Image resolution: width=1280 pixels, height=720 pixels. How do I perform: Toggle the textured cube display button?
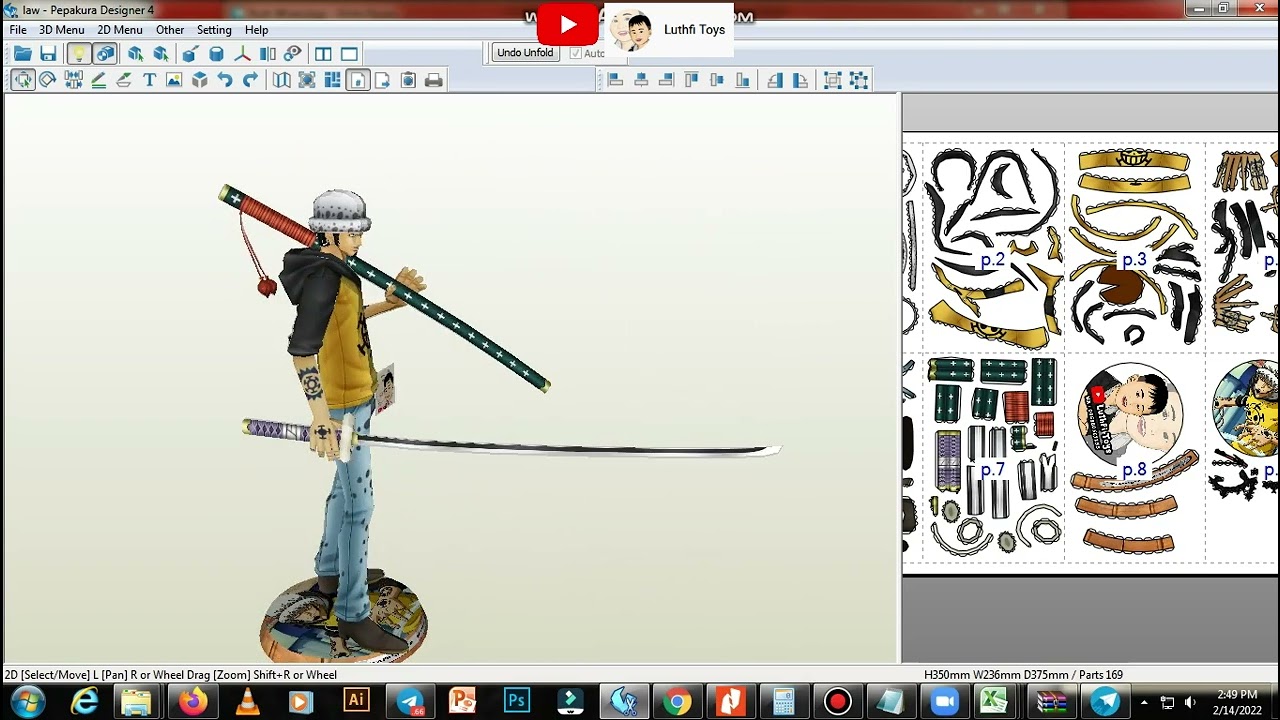point(104,54)
